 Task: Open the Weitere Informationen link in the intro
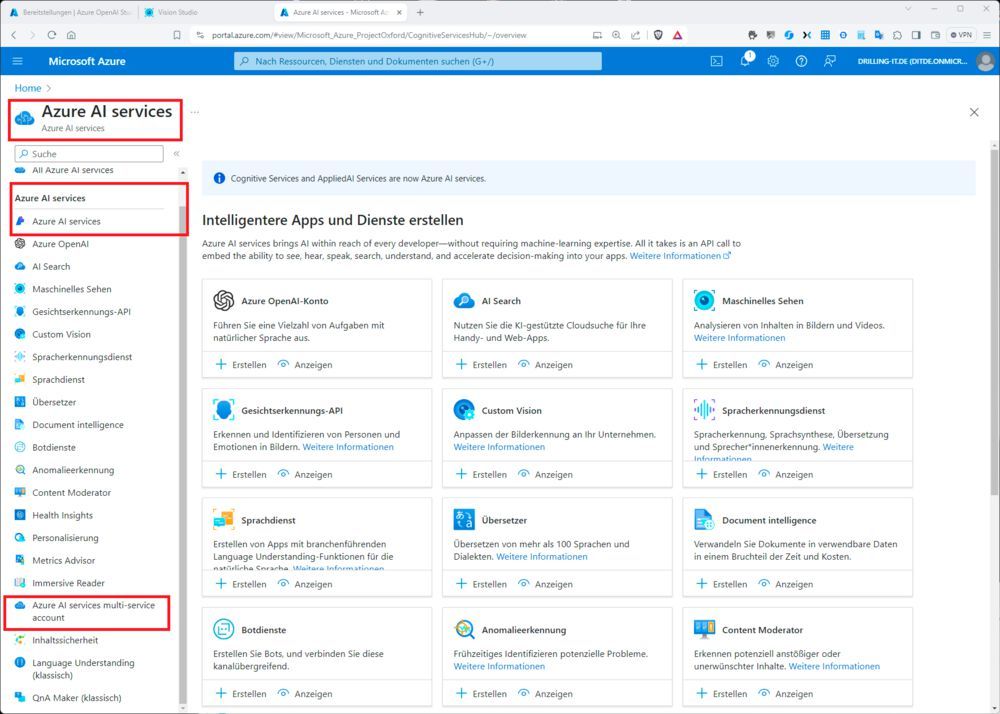677,255
